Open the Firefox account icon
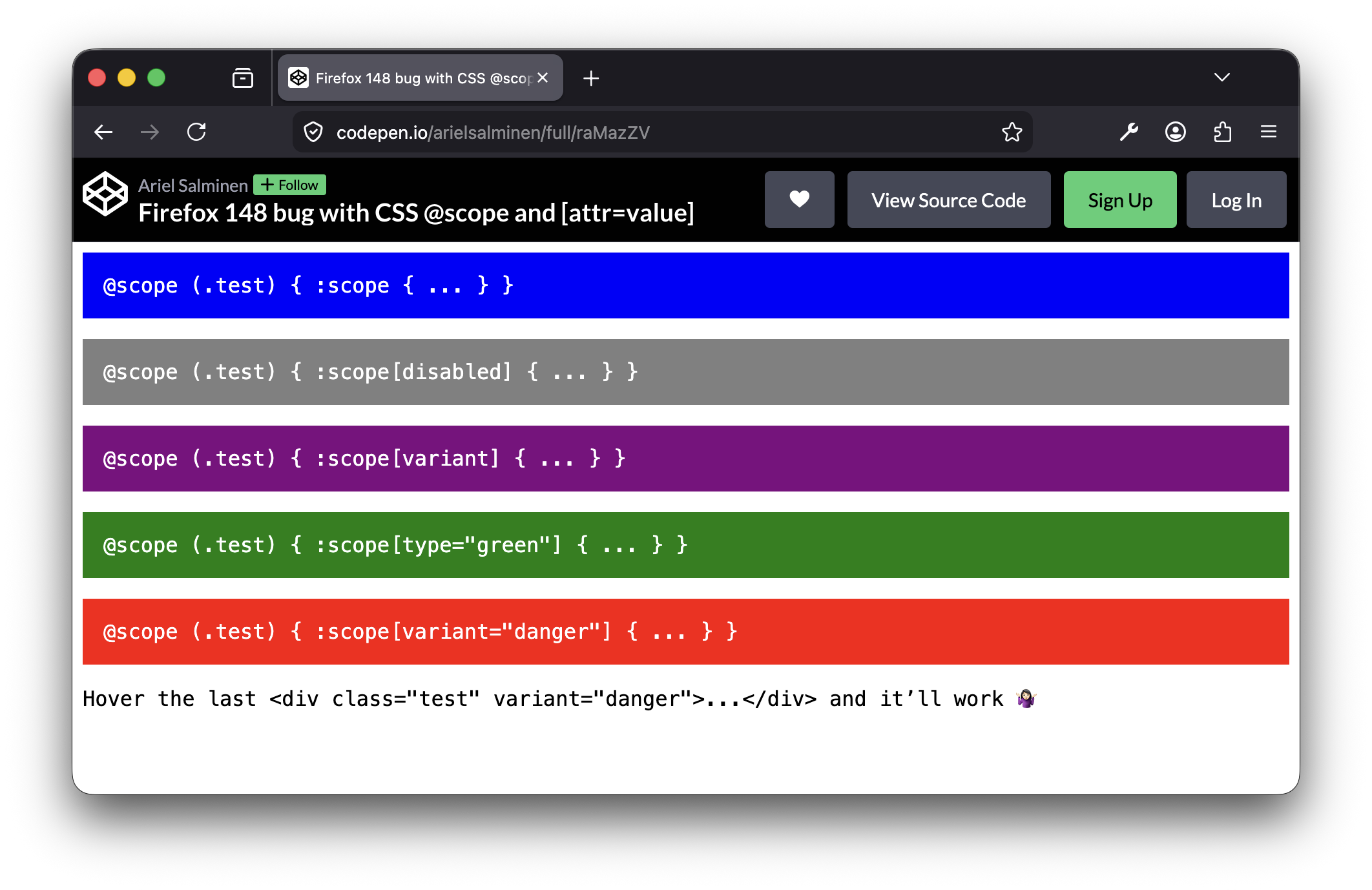Viewport: 1372px width, 890px height. 1175,132
